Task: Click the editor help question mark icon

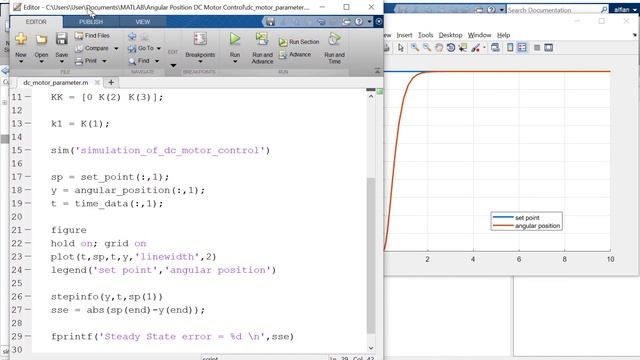Action: [359, 22]
